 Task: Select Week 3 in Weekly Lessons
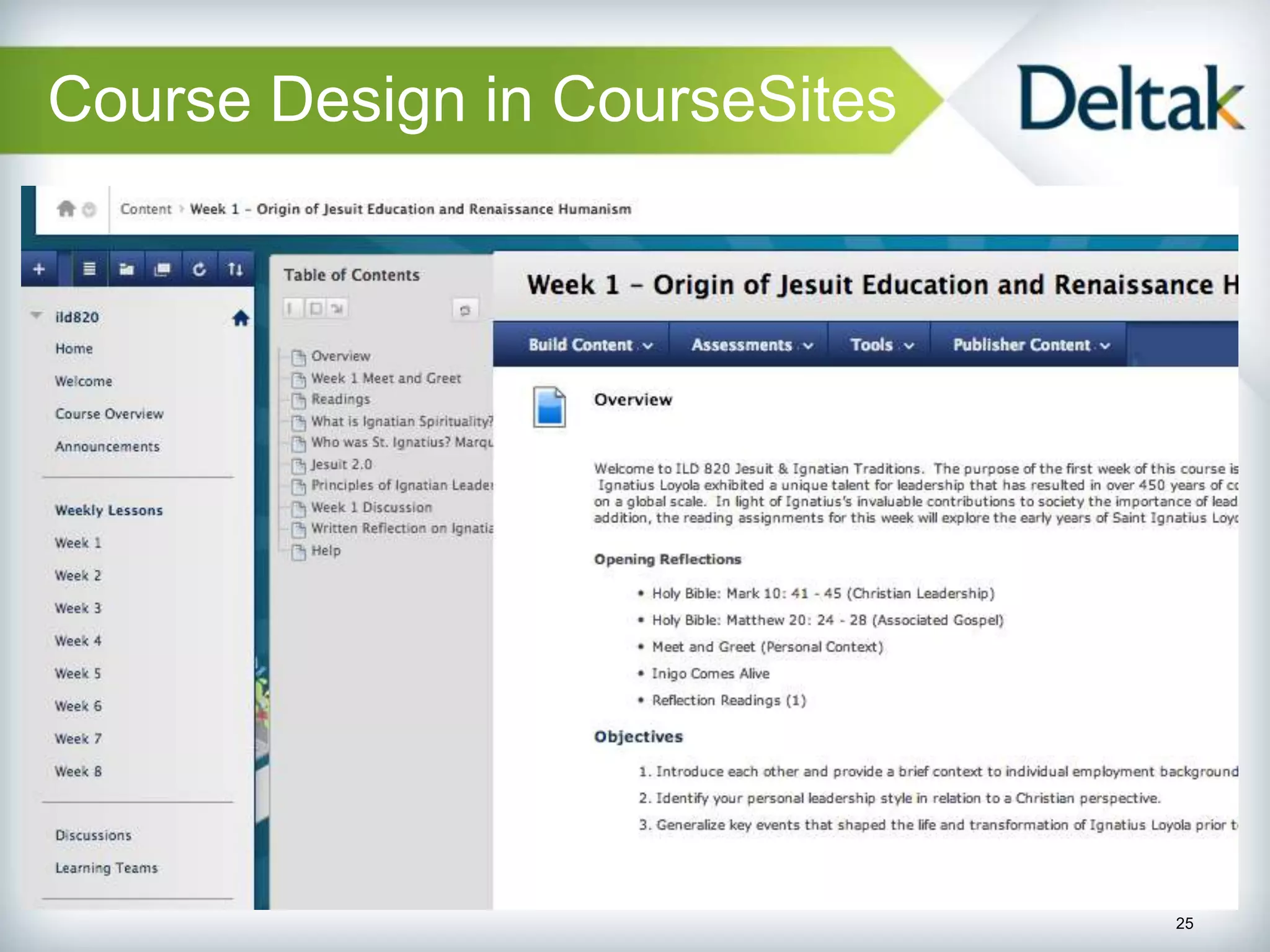(78, 608)
